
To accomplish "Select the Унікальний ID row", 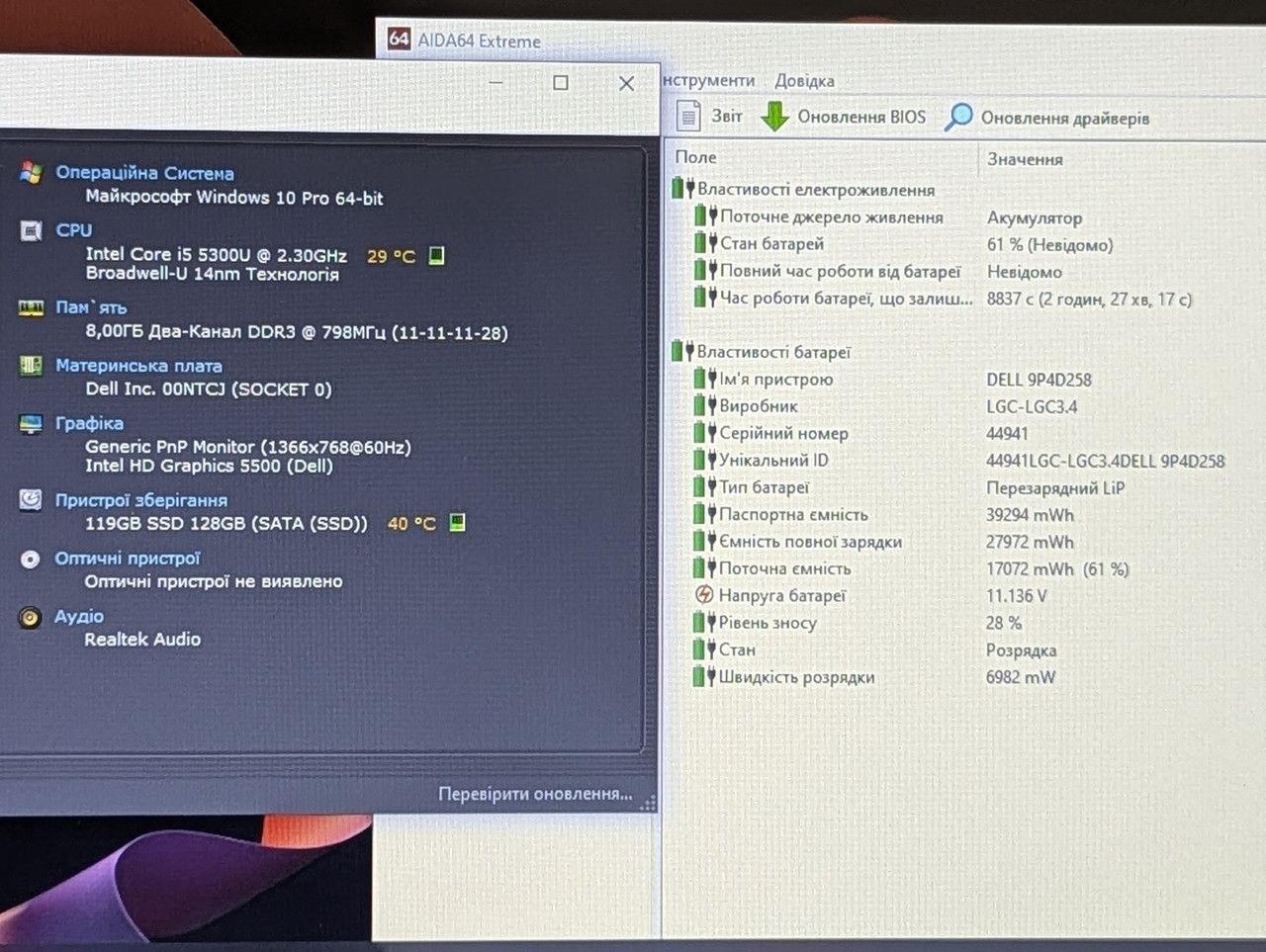I will point(959,460).
